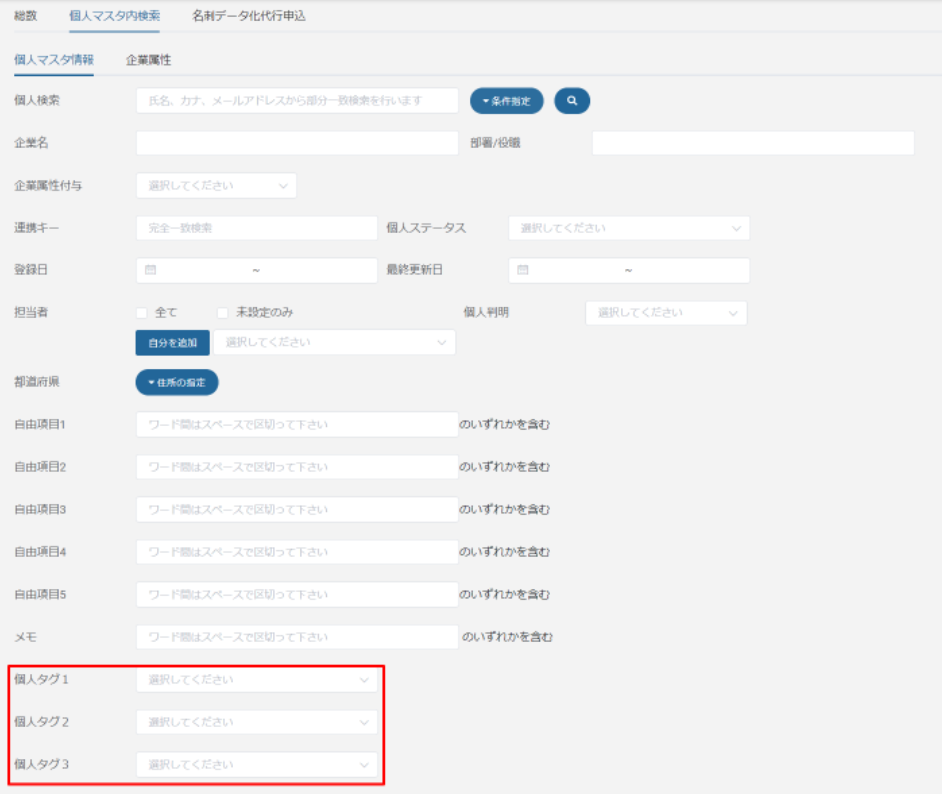Image resolution: width=942 pixels, height=794 pixels.
Task: Open the 個人判明 dropdown
Action: (x=665, y=313)
